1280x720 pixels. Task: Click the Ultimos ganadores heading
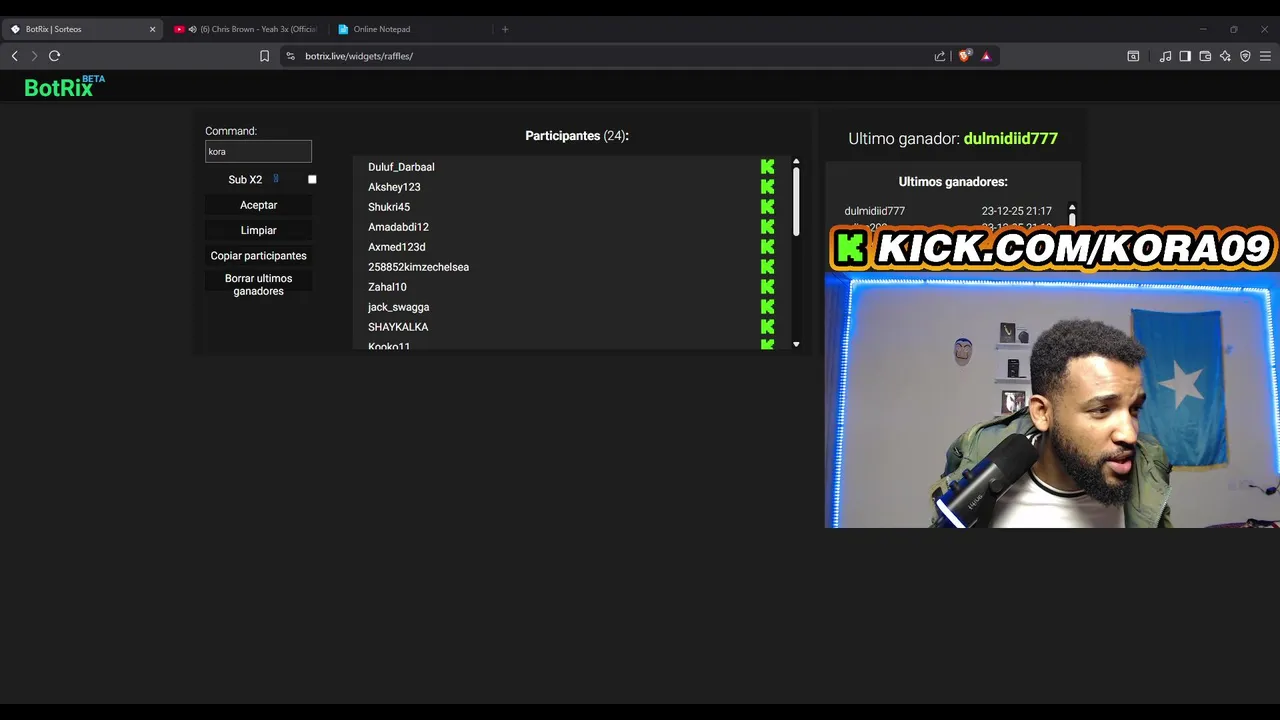pyautogui.click(x=953, y=182)
